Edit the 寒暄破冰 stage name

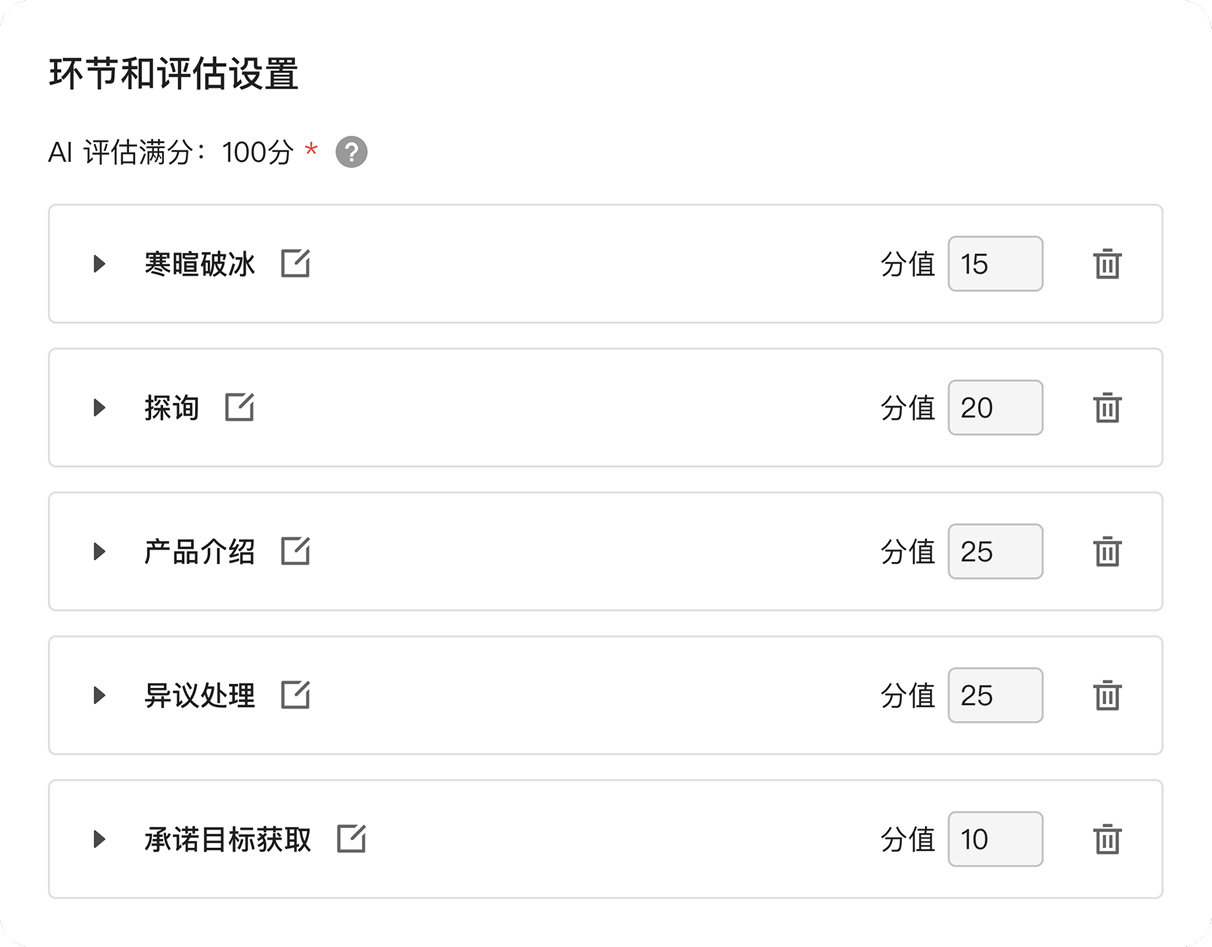(x=295, y=264)
